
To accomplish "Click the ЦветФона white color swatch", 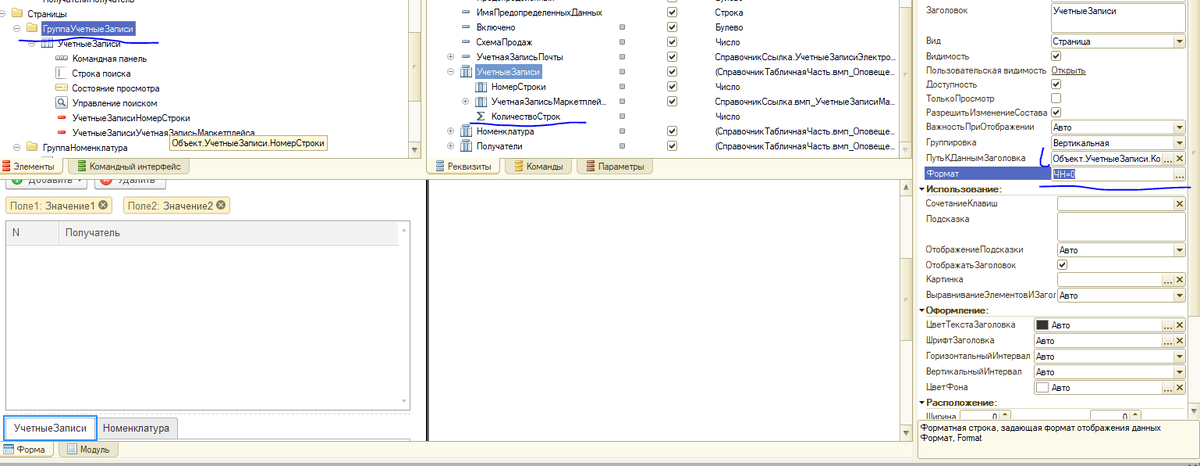I will 1042,387.
